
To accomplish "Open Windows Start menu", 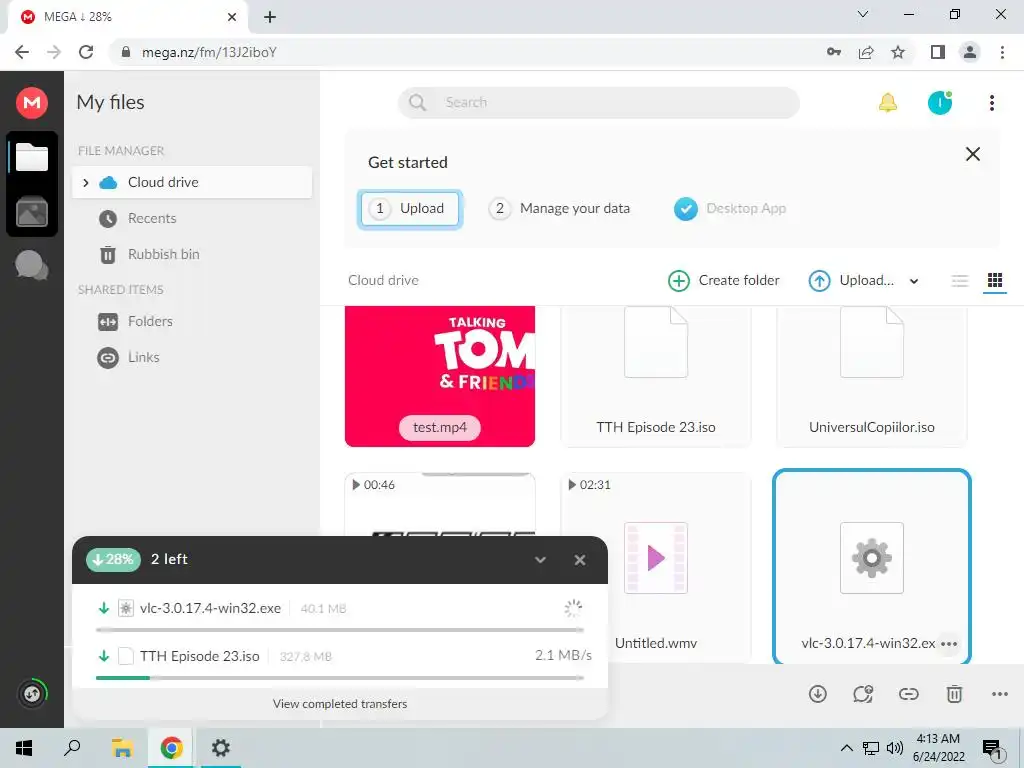I will pos(24,748).
